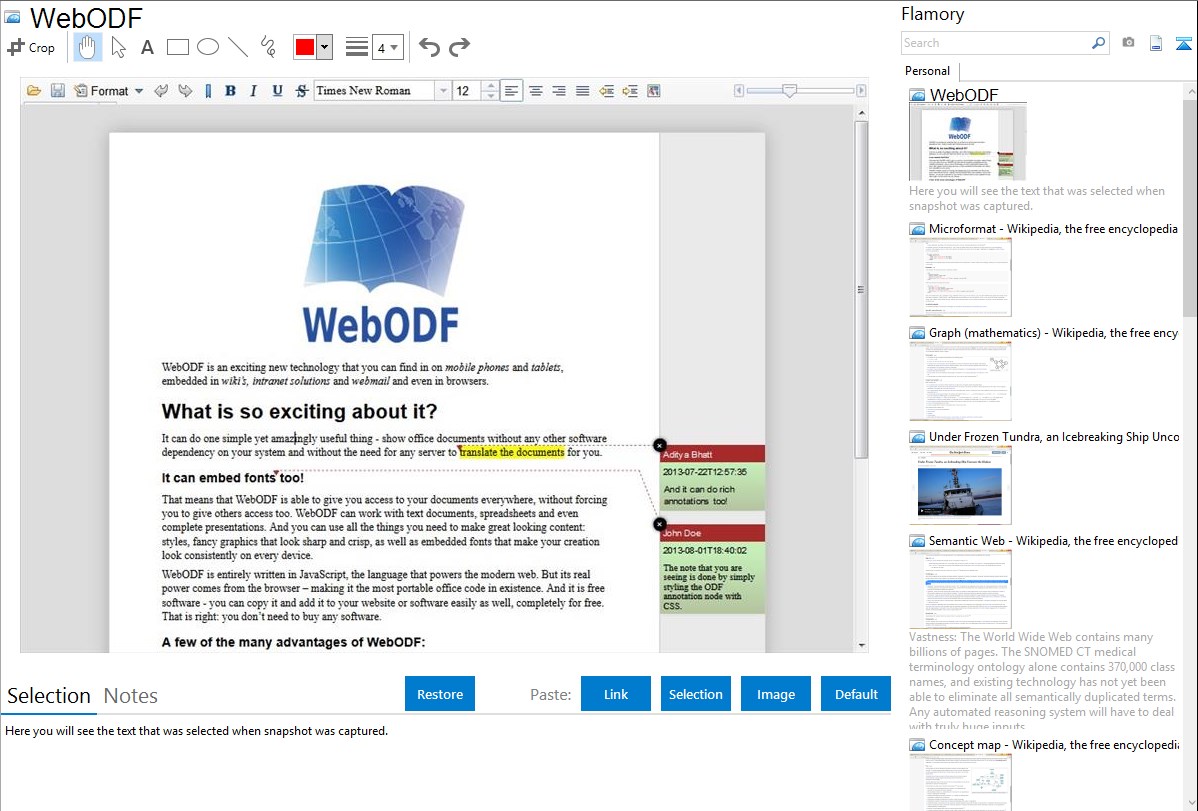Activate the hand pan tool
Image resolution: width=1198 pixels, height=811 pixels.
(87, 47)
